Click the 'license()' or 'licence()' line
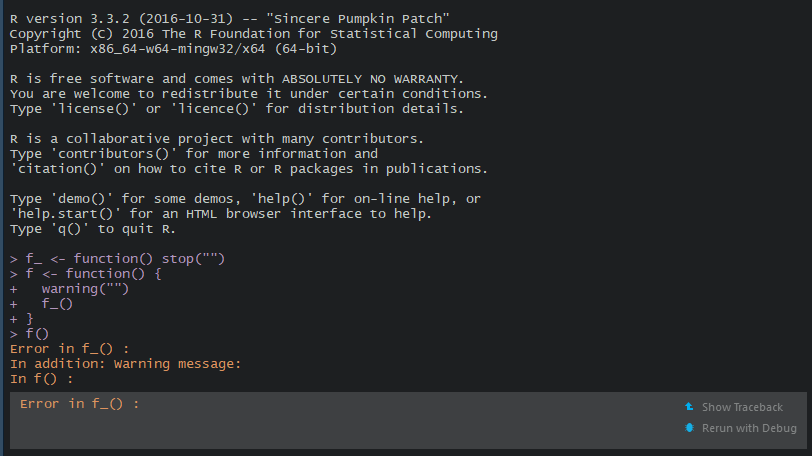 click(x=237, y=109)
